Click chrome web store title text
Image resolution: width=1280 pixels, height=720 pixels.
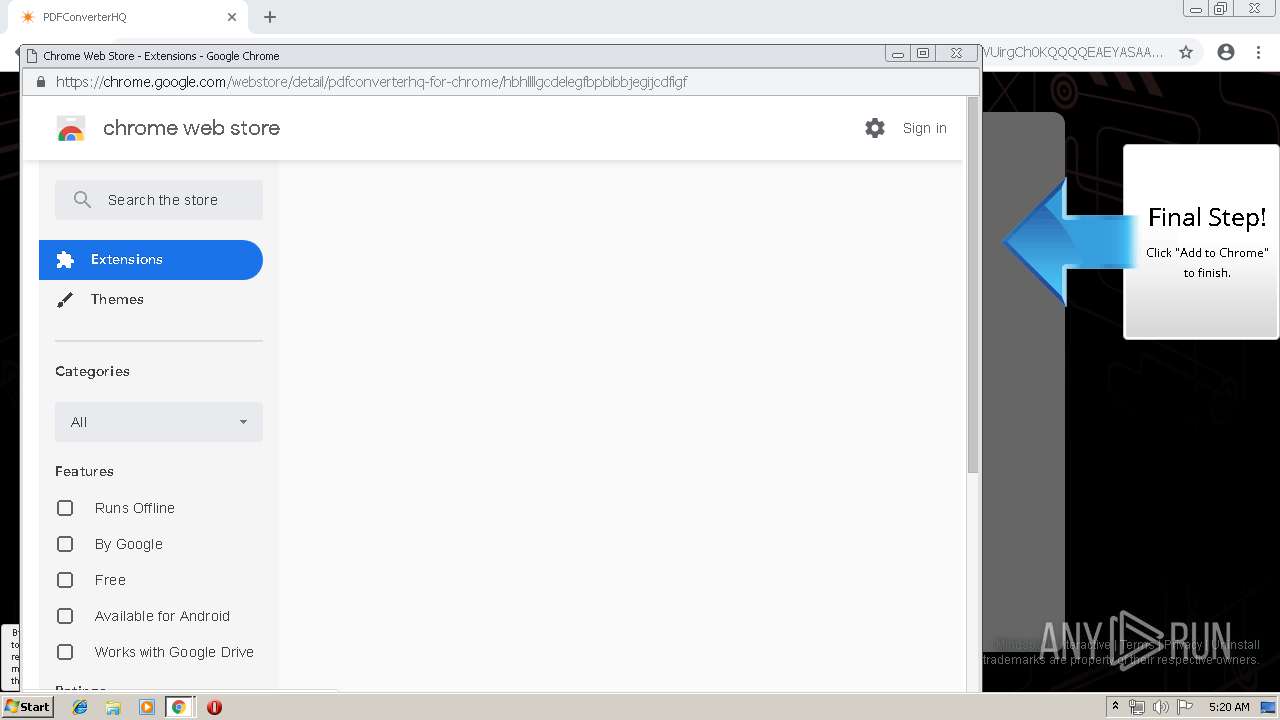coord(191,128)
